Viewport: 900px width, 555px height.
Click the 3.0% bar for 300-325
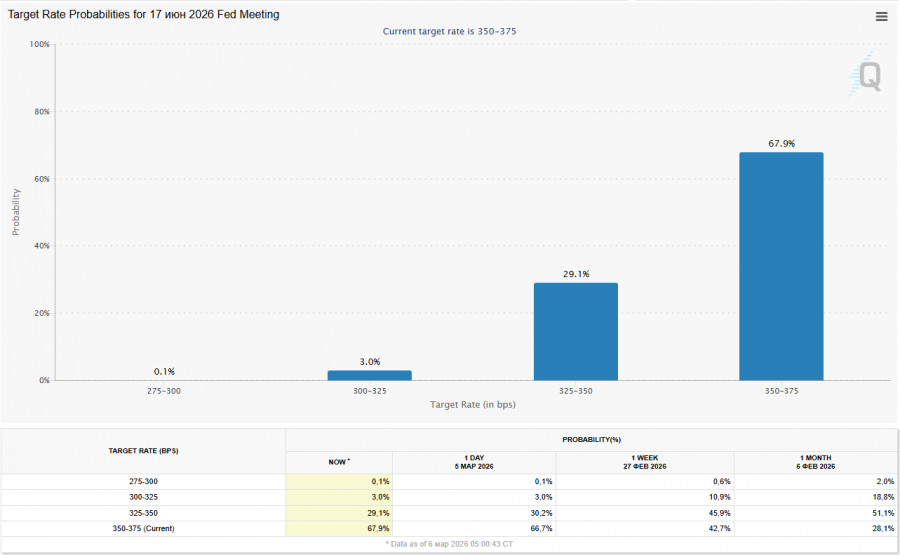(370, 375)
